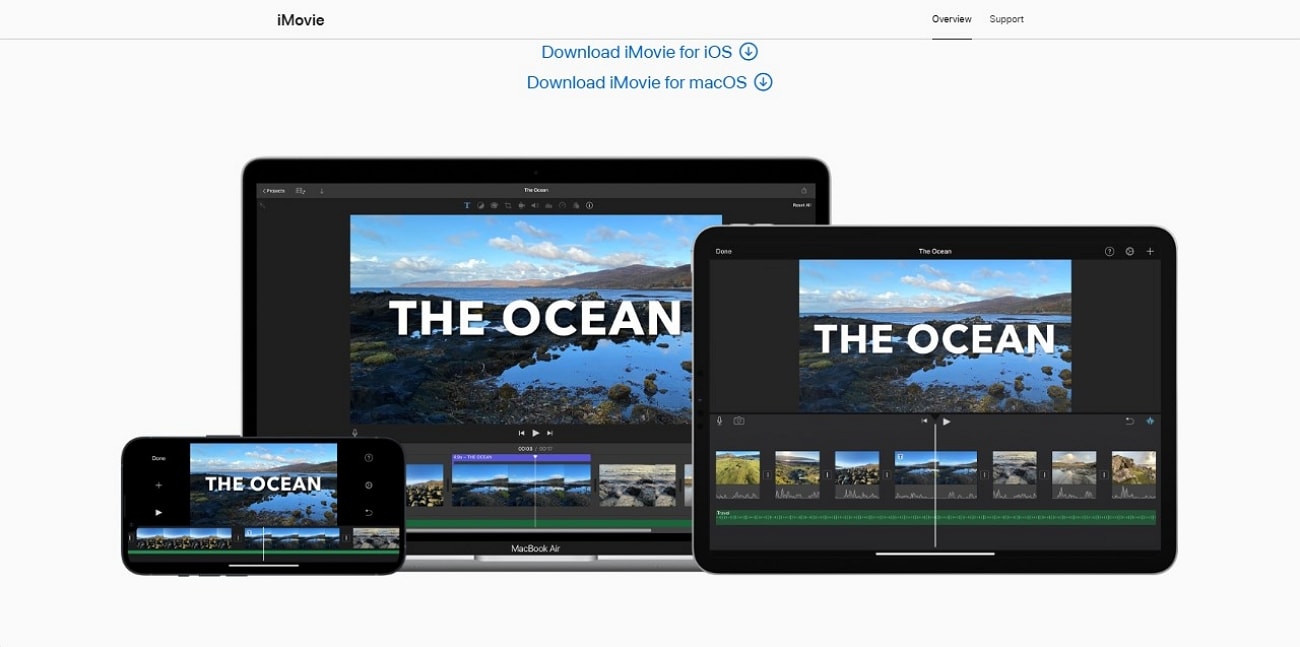Click the magic wand enhance icon on MacBook
The image size is (1300, 647).
[x=262, y=205]
